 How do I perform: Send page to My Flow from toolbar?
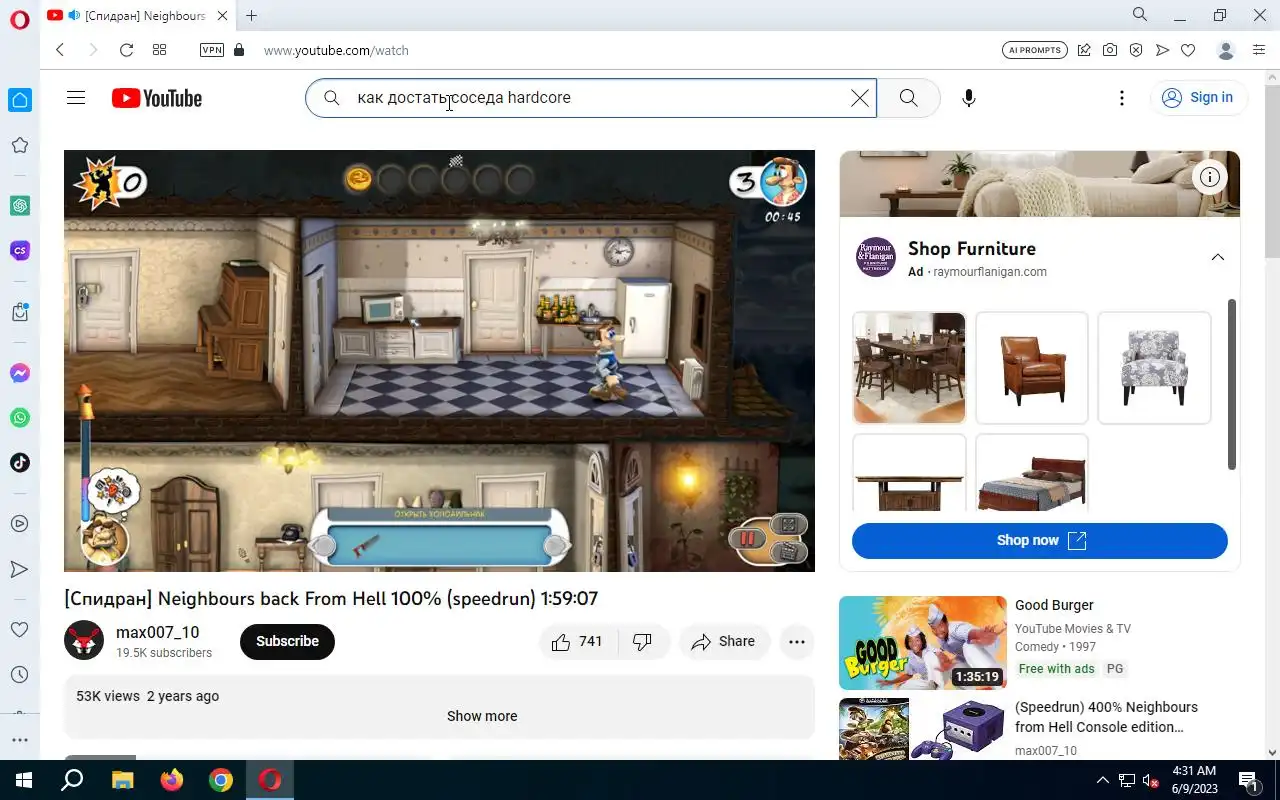1162,50
